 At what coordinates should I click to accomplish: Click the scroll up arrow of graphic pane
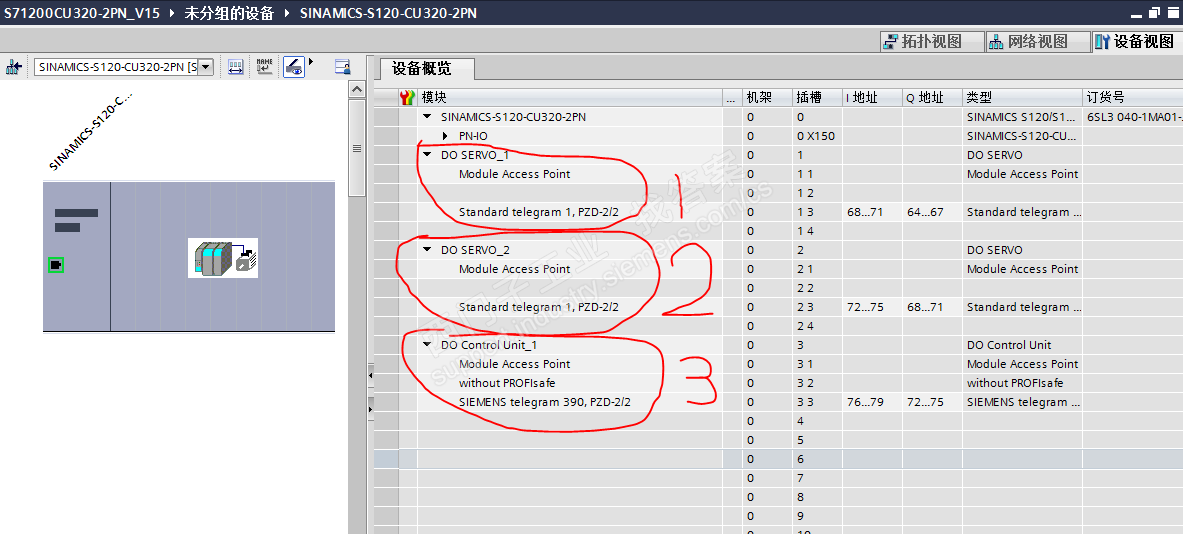click(358, 89)
